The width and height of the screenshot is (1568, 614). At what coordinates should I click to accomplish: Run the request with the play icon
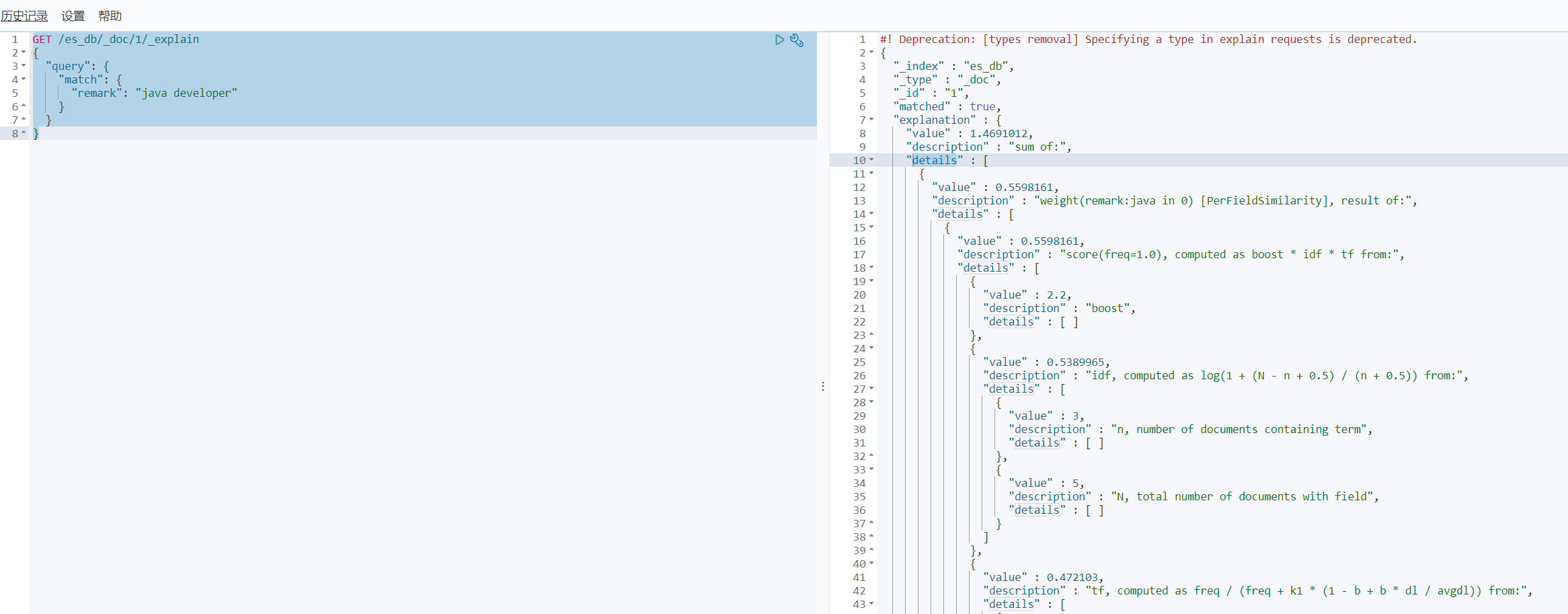click(779, 40)
